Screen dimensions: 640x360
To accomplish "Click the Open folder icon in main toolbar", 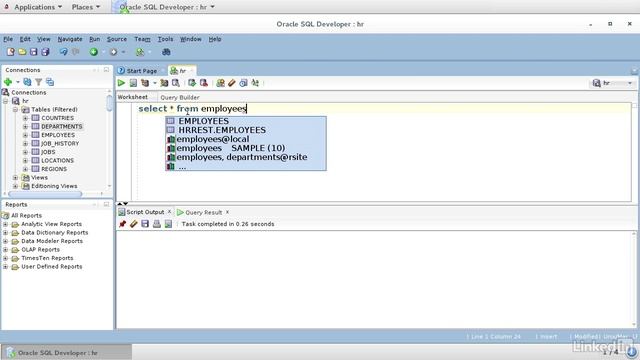I will 22,52.
